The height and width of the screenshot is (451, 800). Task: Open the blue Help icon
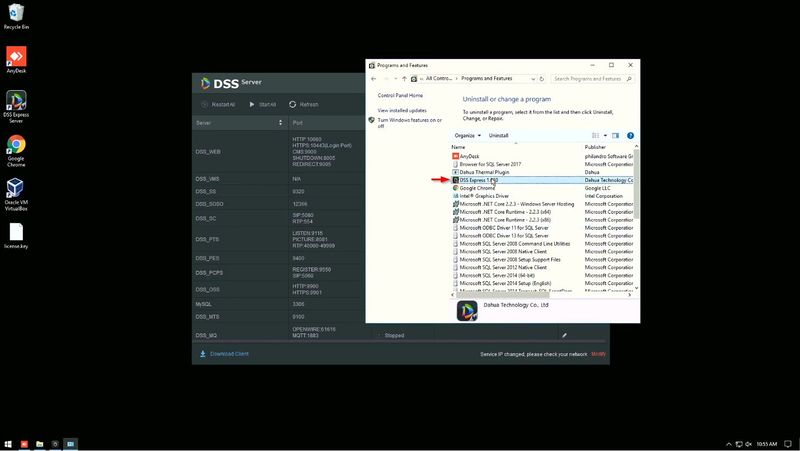(x=630, y=136)
